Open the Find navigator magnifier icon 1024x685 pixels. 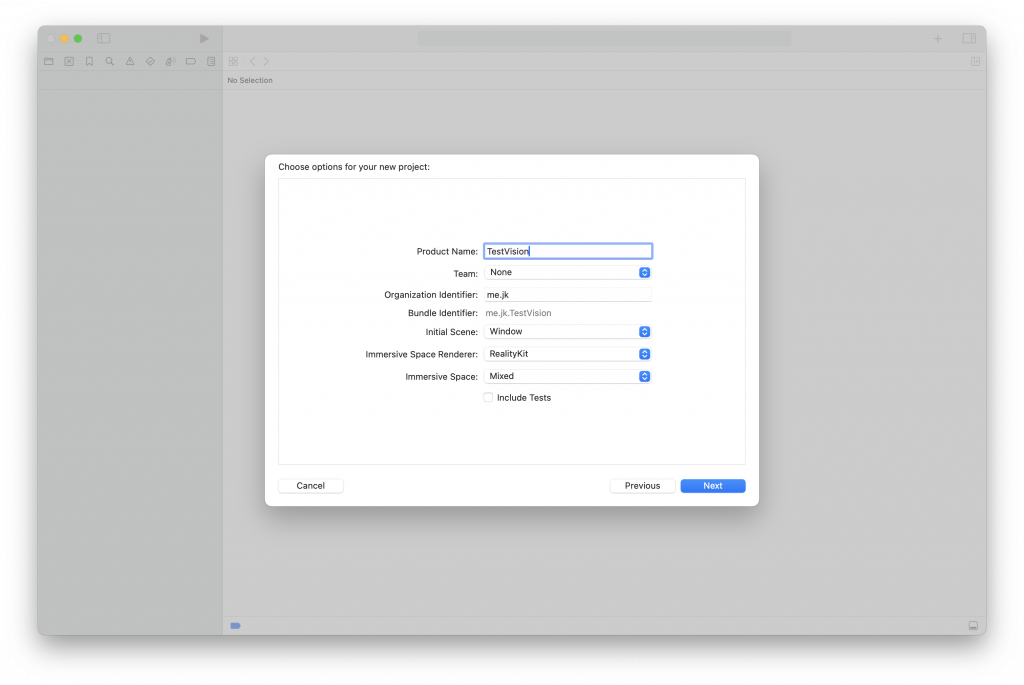tap(110, 61)
